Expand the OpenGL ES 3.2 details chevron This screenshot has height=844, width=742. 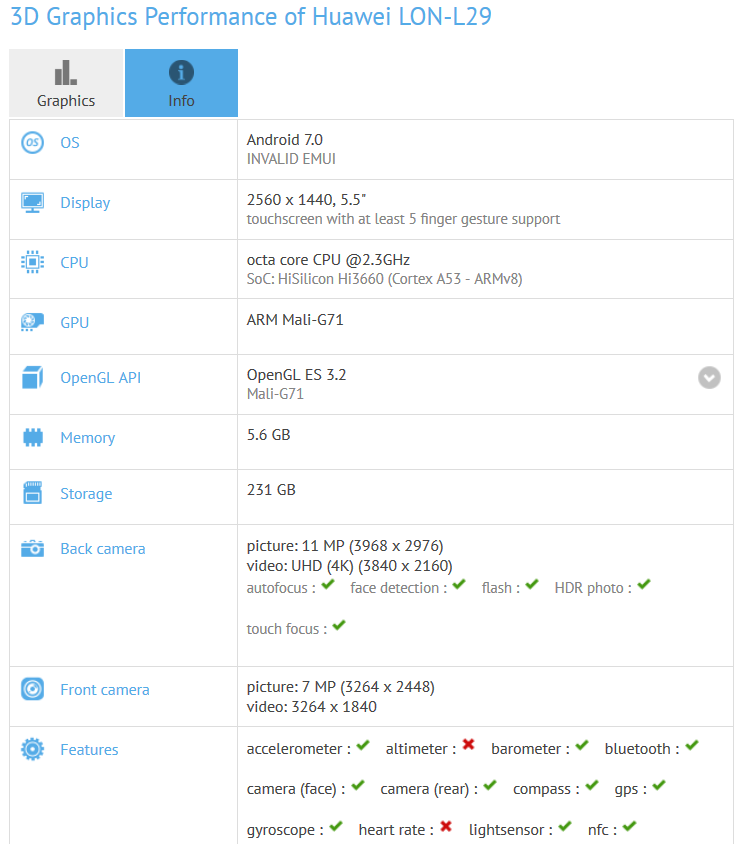coord(709,377)
